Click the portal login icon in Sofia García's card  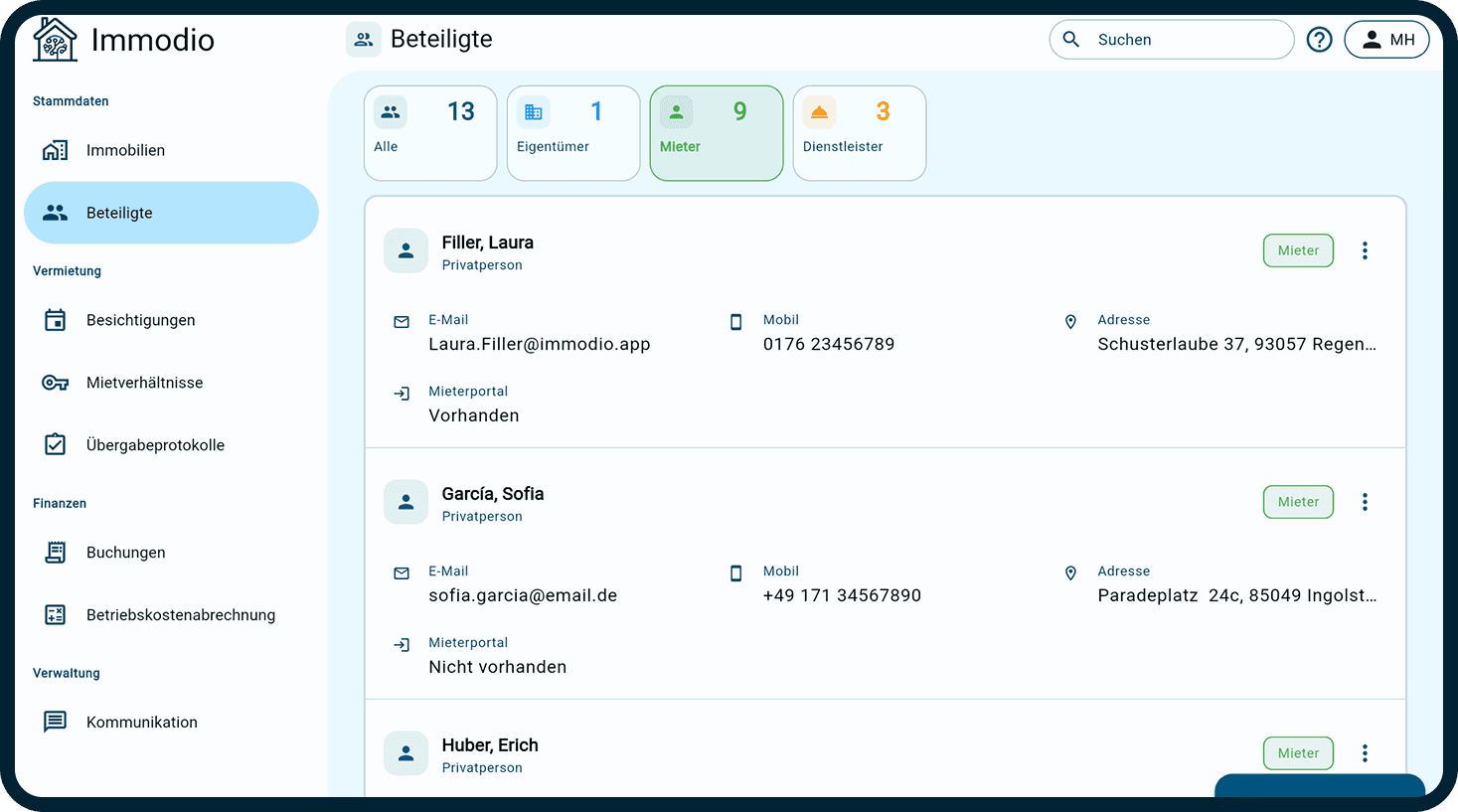(x=402, y=645)
